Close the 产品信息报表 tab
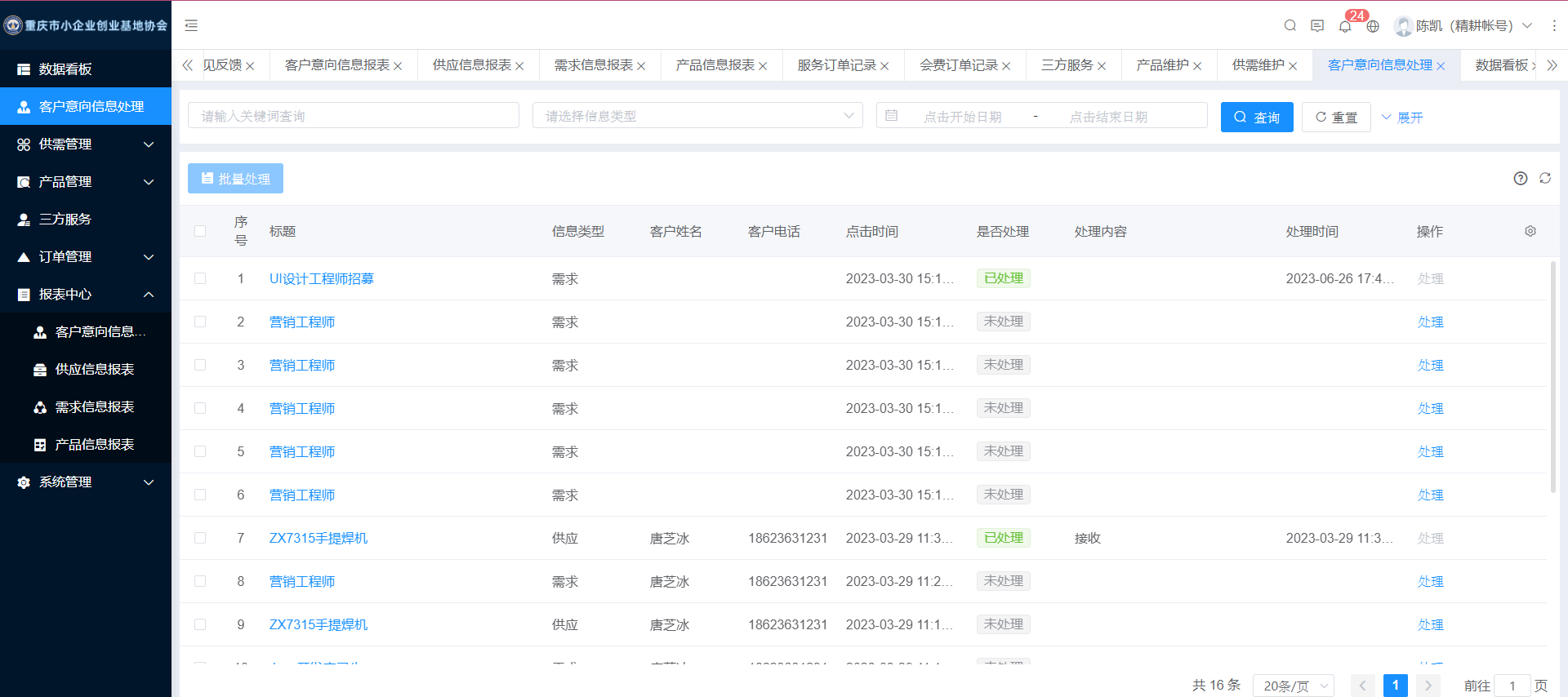Screen dimensions: 1568x697 click(763, 66)
